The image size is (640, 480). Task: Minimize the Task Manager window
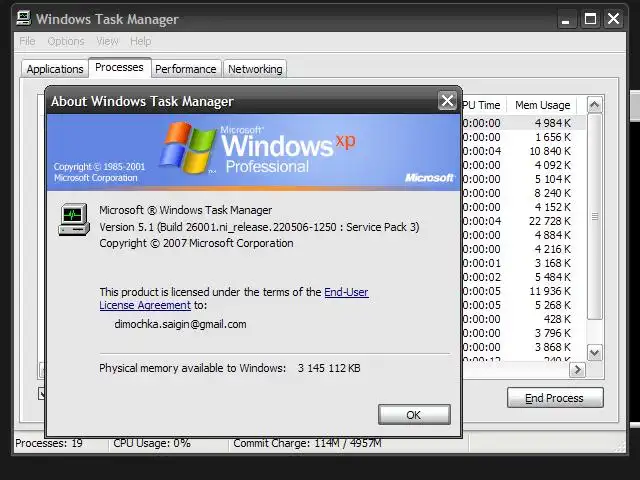pyautogui.click(x=566, y=19)
